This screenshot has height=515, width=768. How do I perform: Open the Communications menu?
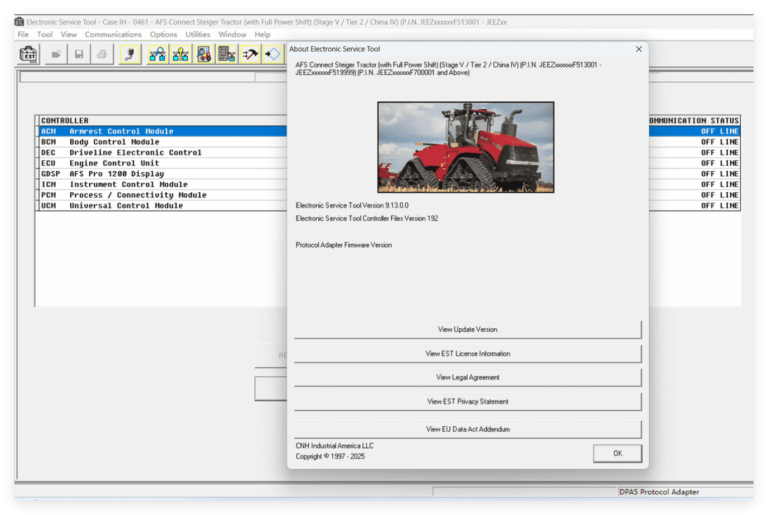coord(113,34)
